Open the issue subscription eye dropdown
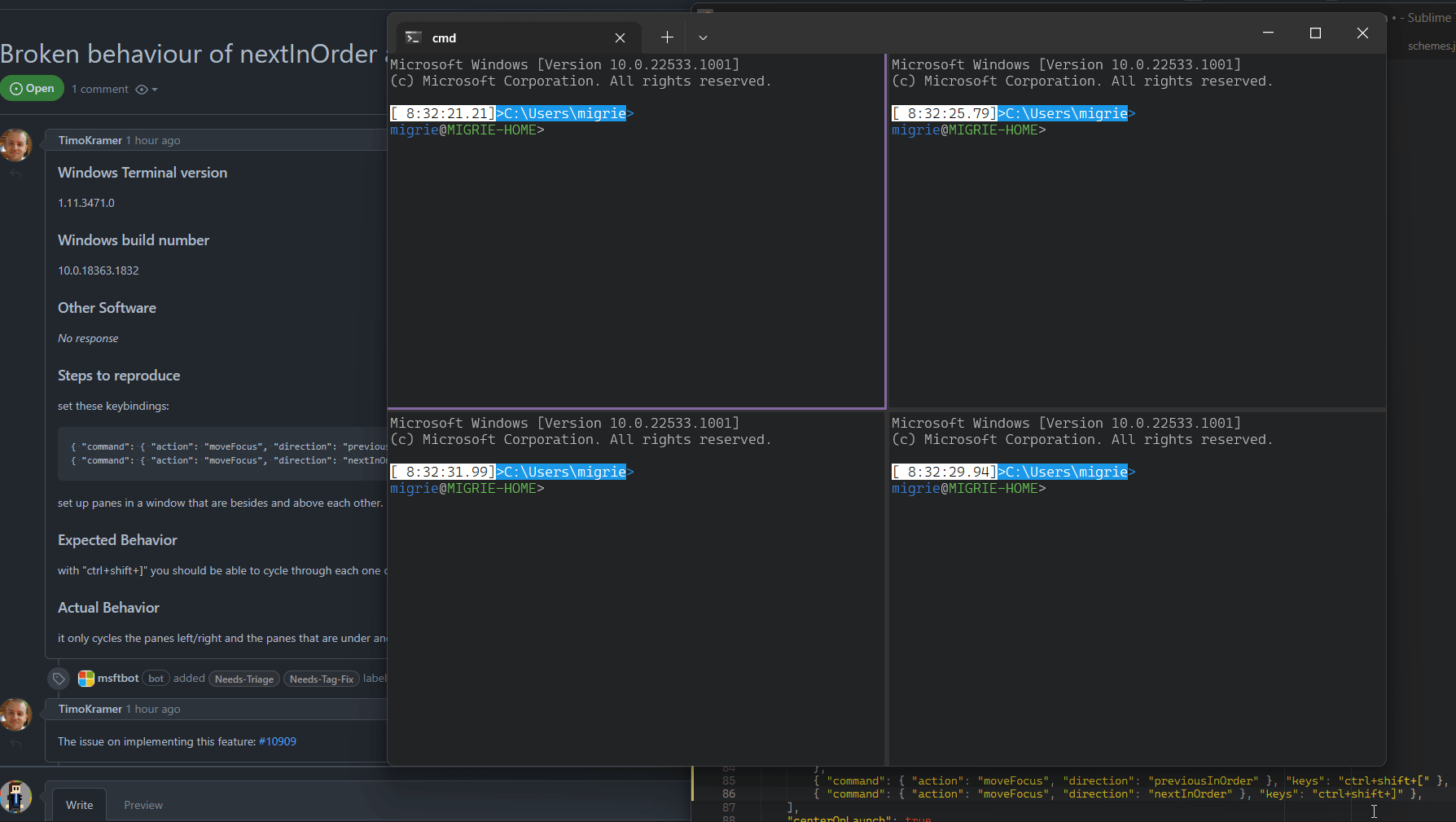 (147, 89)
